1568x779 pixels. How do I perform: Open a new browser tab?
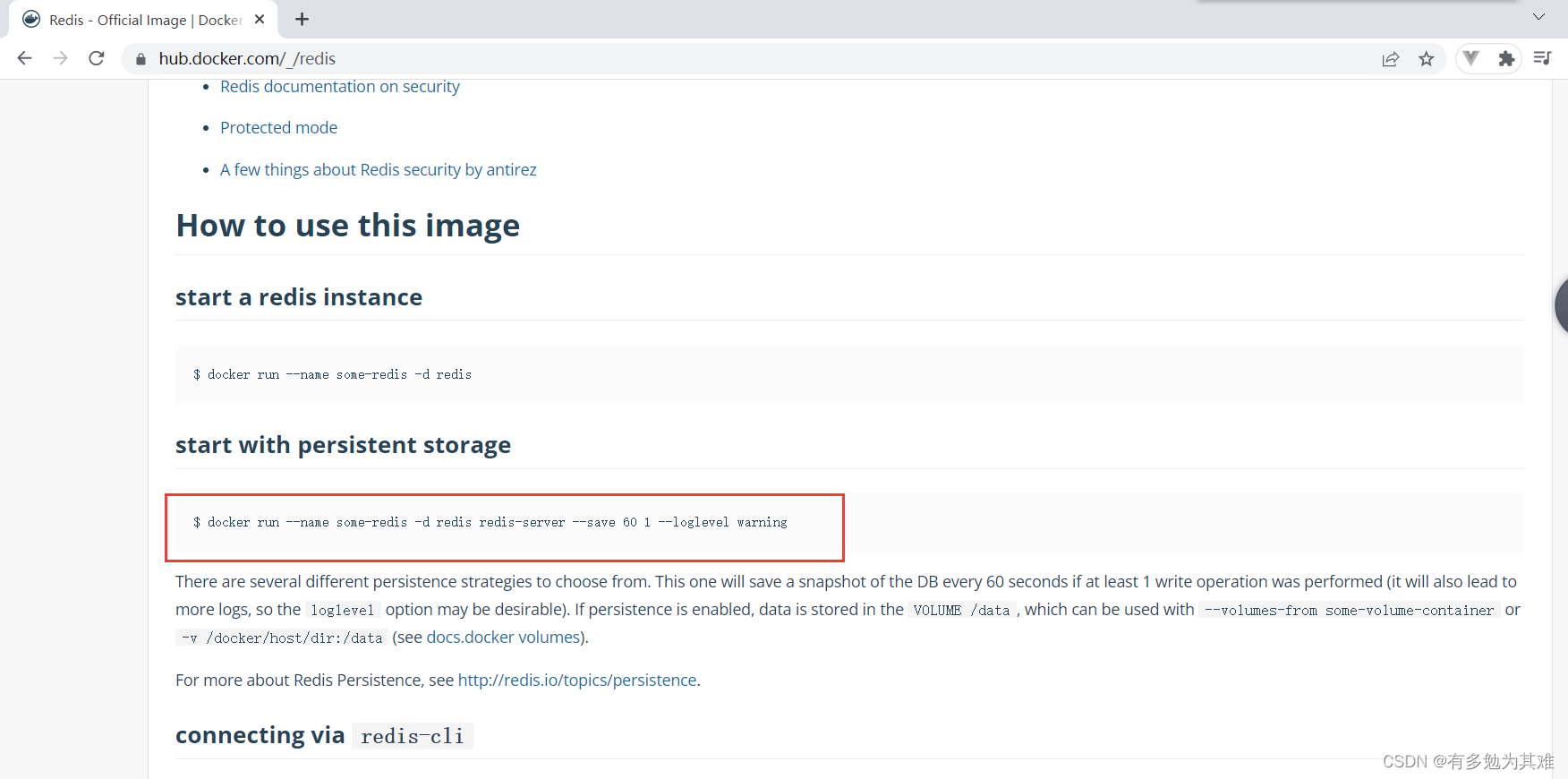point(303,19)
